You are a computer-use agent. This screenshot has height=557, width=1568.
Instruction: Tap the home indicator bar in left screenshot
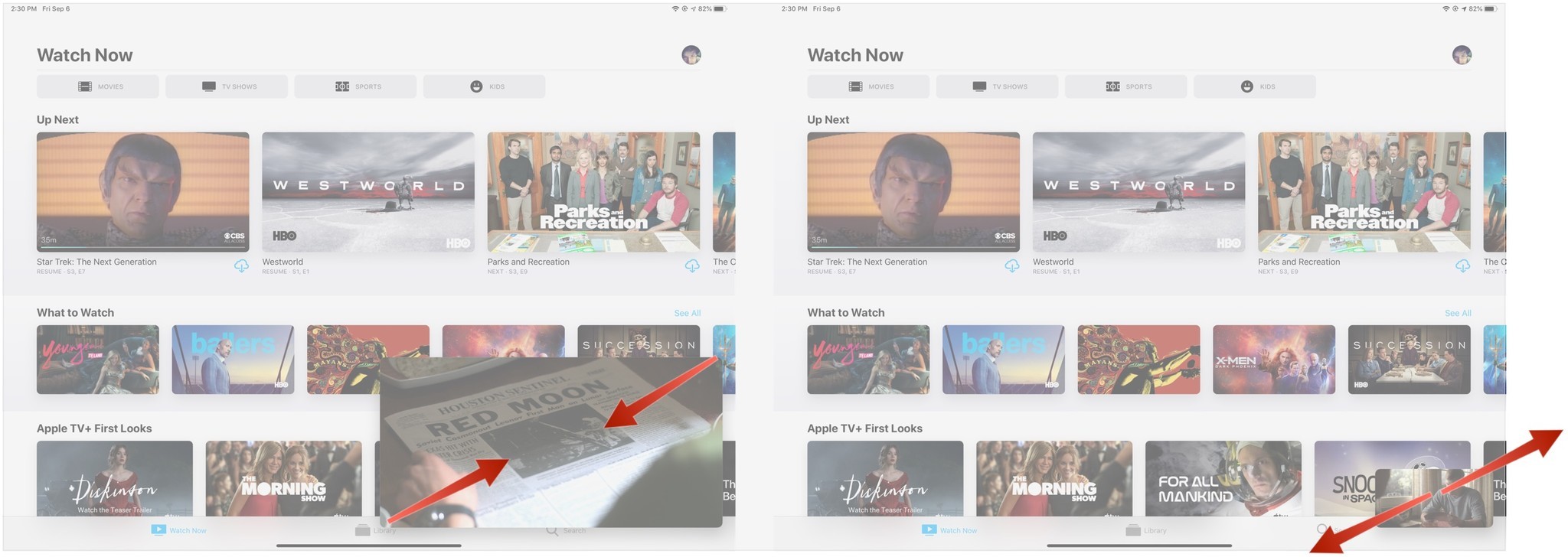[368, 546]
